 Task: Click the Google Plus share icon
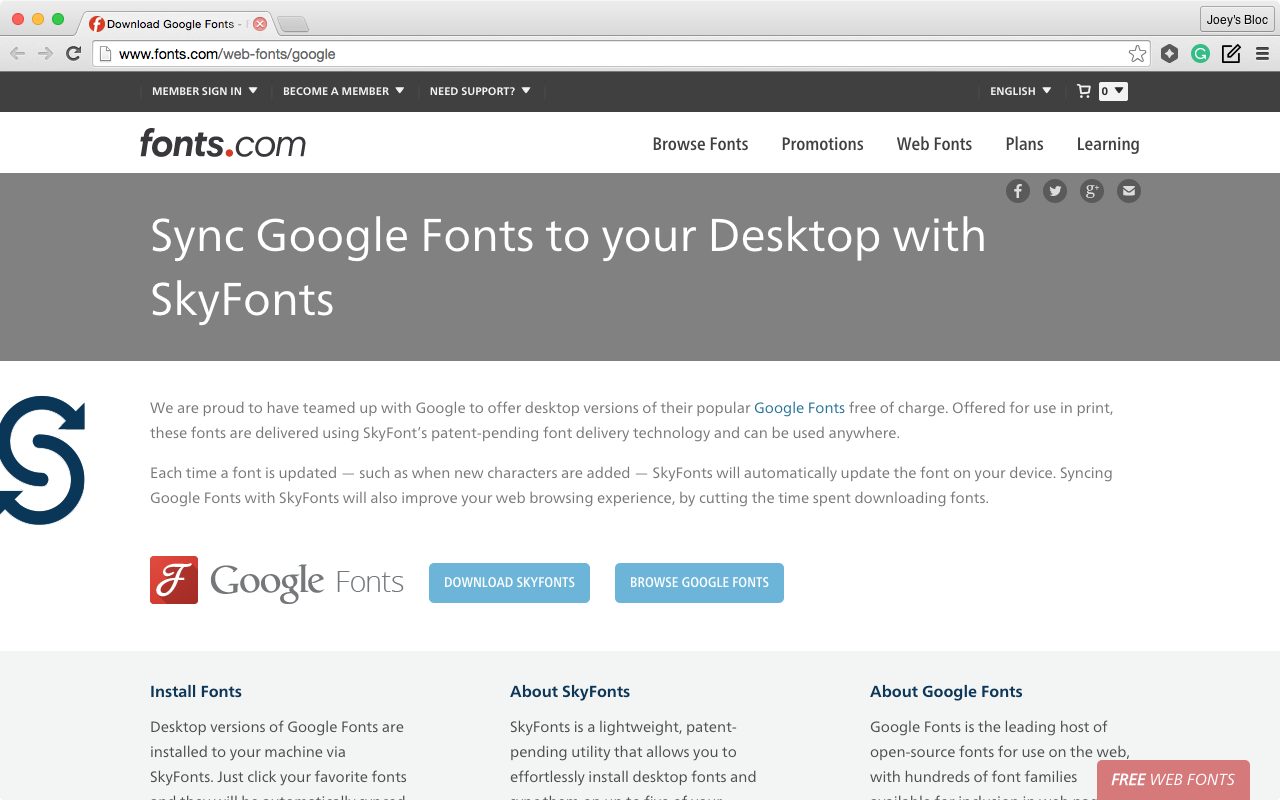tap(1091, 191)
